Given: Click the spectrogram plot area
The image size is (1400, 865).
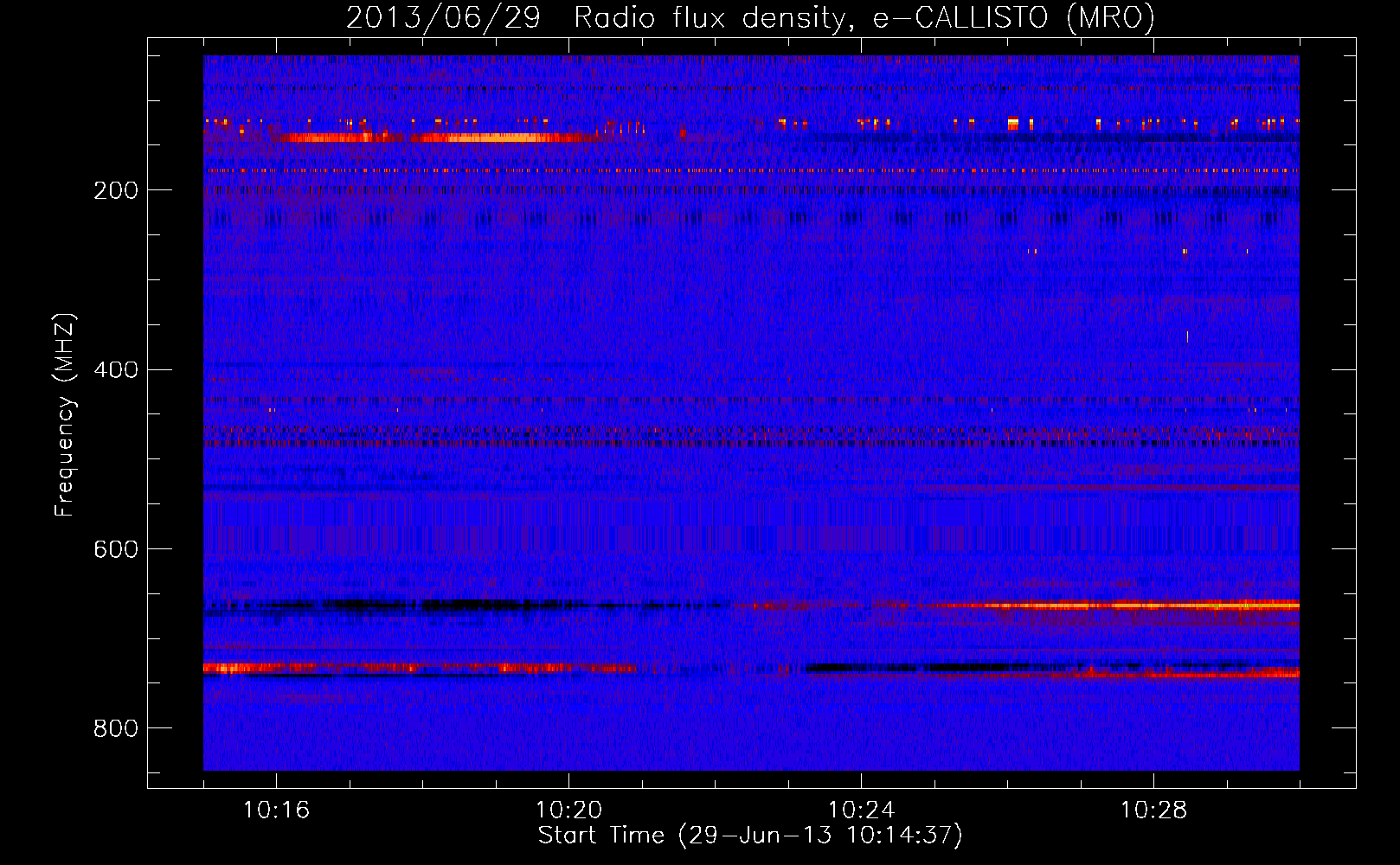Looking at the screenshot, I should (x=751, y=413).
